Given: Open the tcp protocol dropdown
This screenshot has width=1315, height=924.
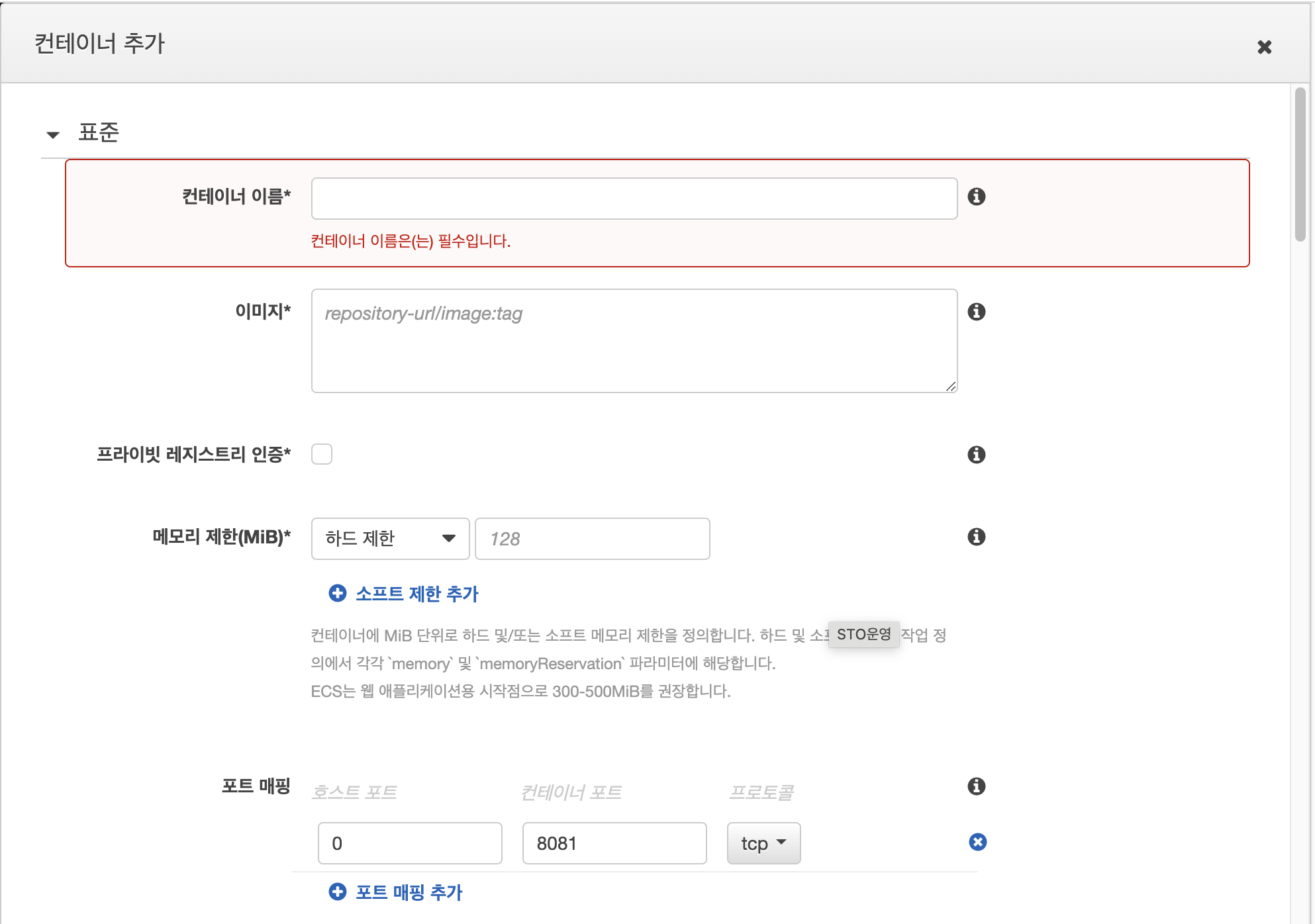Looking at the screenshot, I should coord(763,843).
